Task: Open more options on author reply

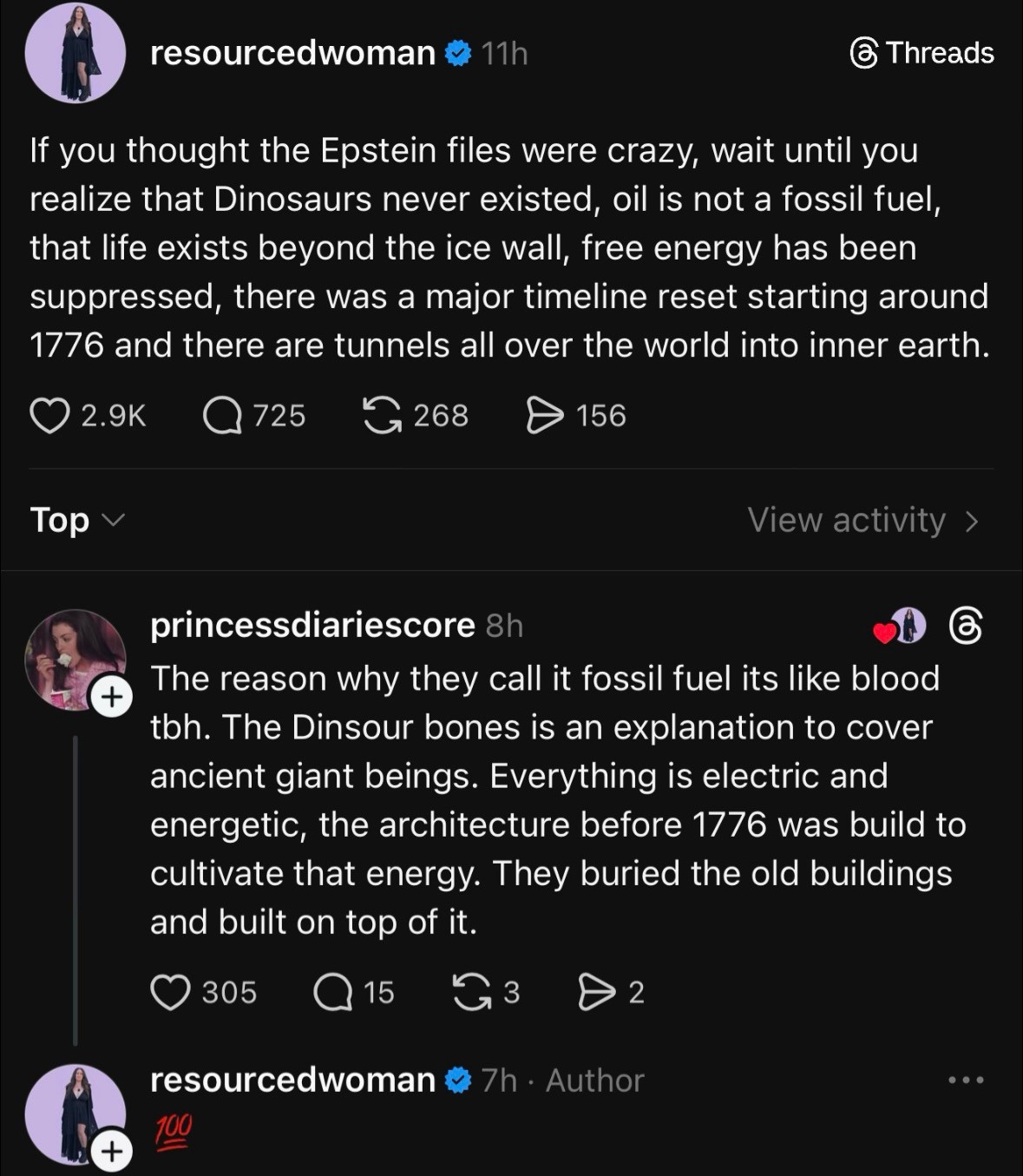Action: (966, 1081)
